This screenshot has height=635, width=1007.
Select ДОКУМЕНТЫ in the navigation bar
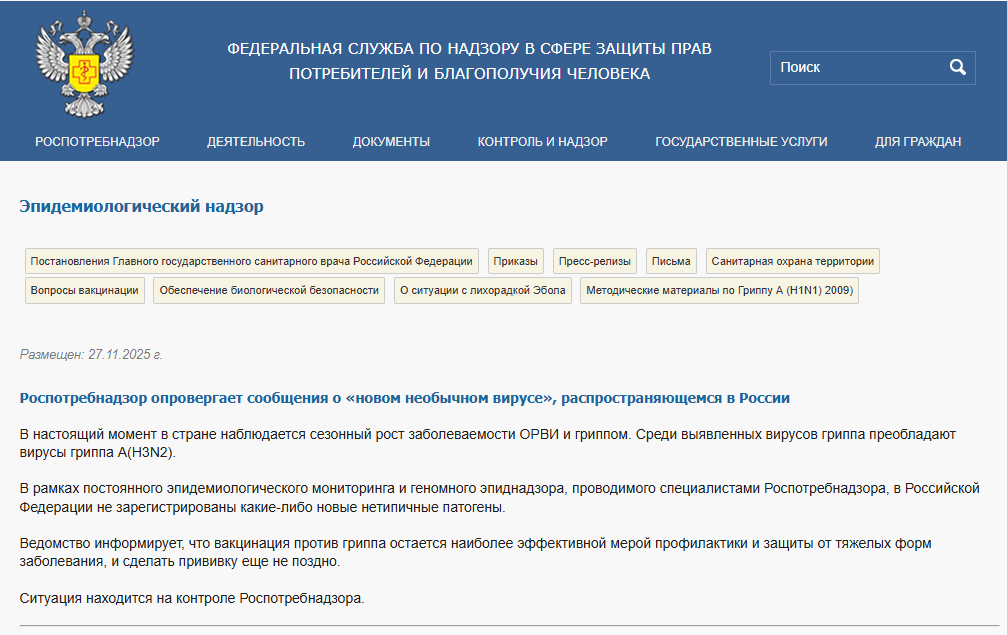(x=391, y=142)
